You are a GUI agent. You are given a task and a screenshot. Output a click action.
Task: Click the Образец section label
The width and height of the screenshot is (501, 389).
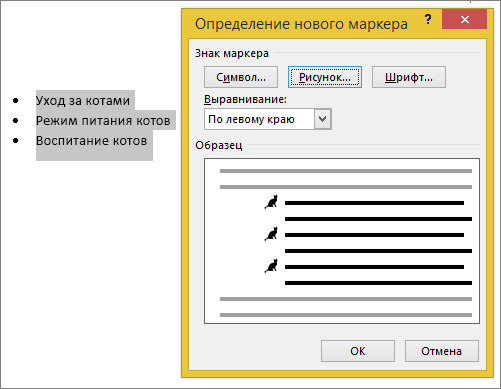219,145
